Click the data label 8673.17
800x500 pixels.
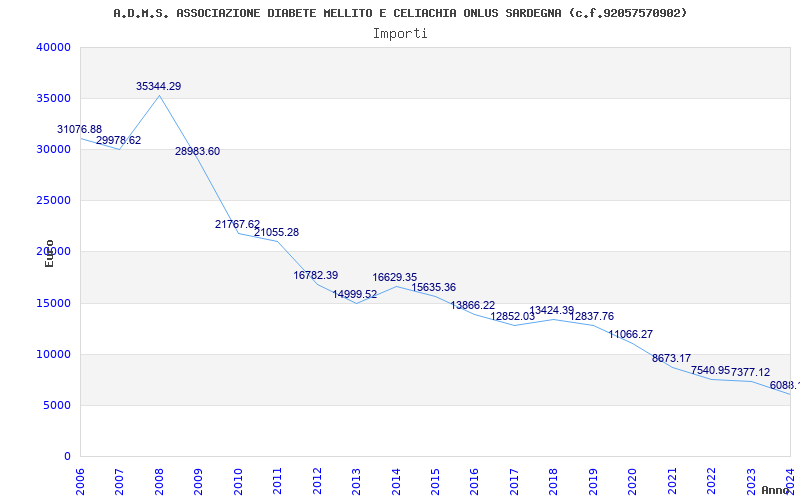point(671,358)
